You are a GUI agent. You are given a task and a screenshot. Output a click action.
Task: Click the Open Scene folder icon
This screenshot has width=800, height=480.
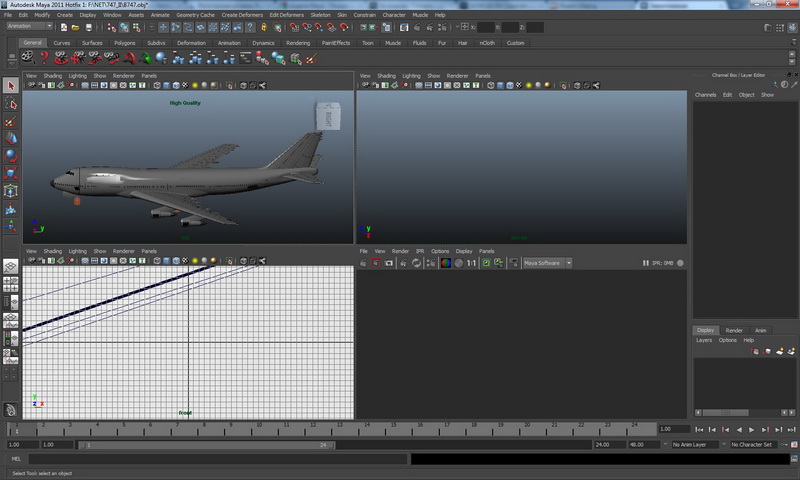pyautogui.click(x=74, y=27)
